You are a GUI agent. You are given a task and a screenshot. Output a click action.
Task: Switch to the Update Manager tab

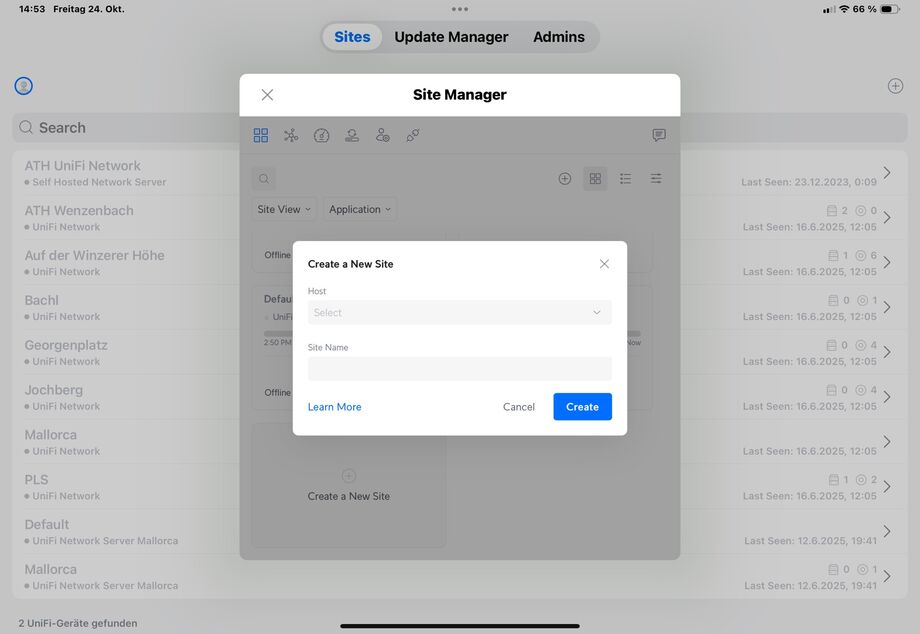tap(451, 37)
